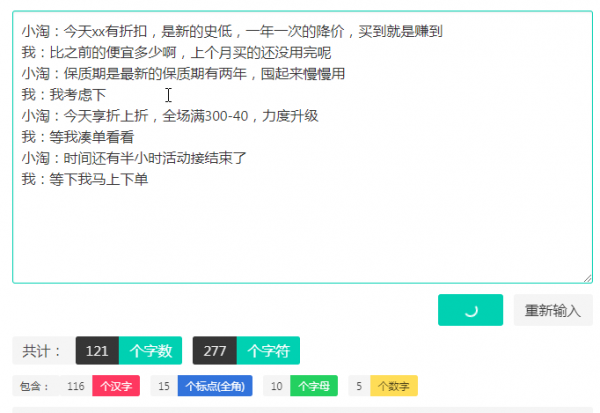
Task: Click the 277 character count badge
Action: click(215, 351)
